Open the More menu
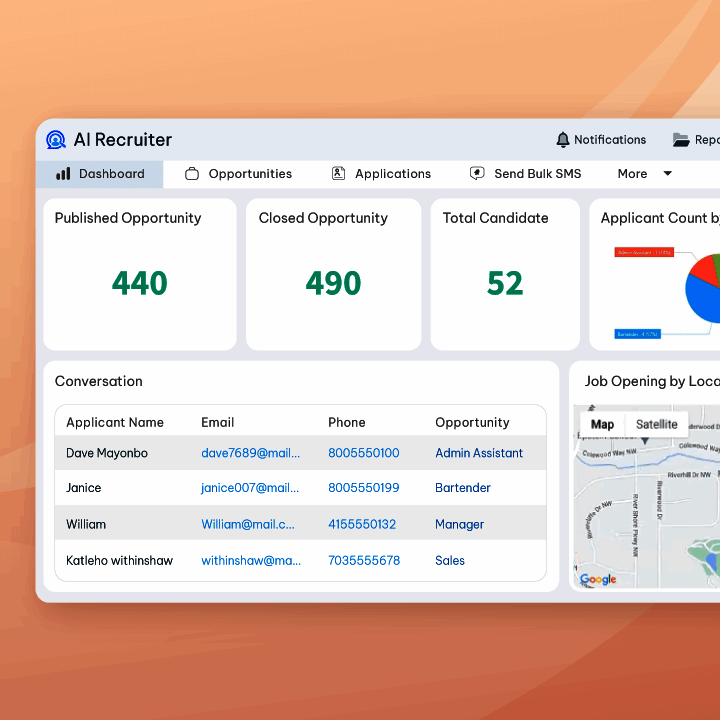Viewport: 720px width, 720px height. 632,174
